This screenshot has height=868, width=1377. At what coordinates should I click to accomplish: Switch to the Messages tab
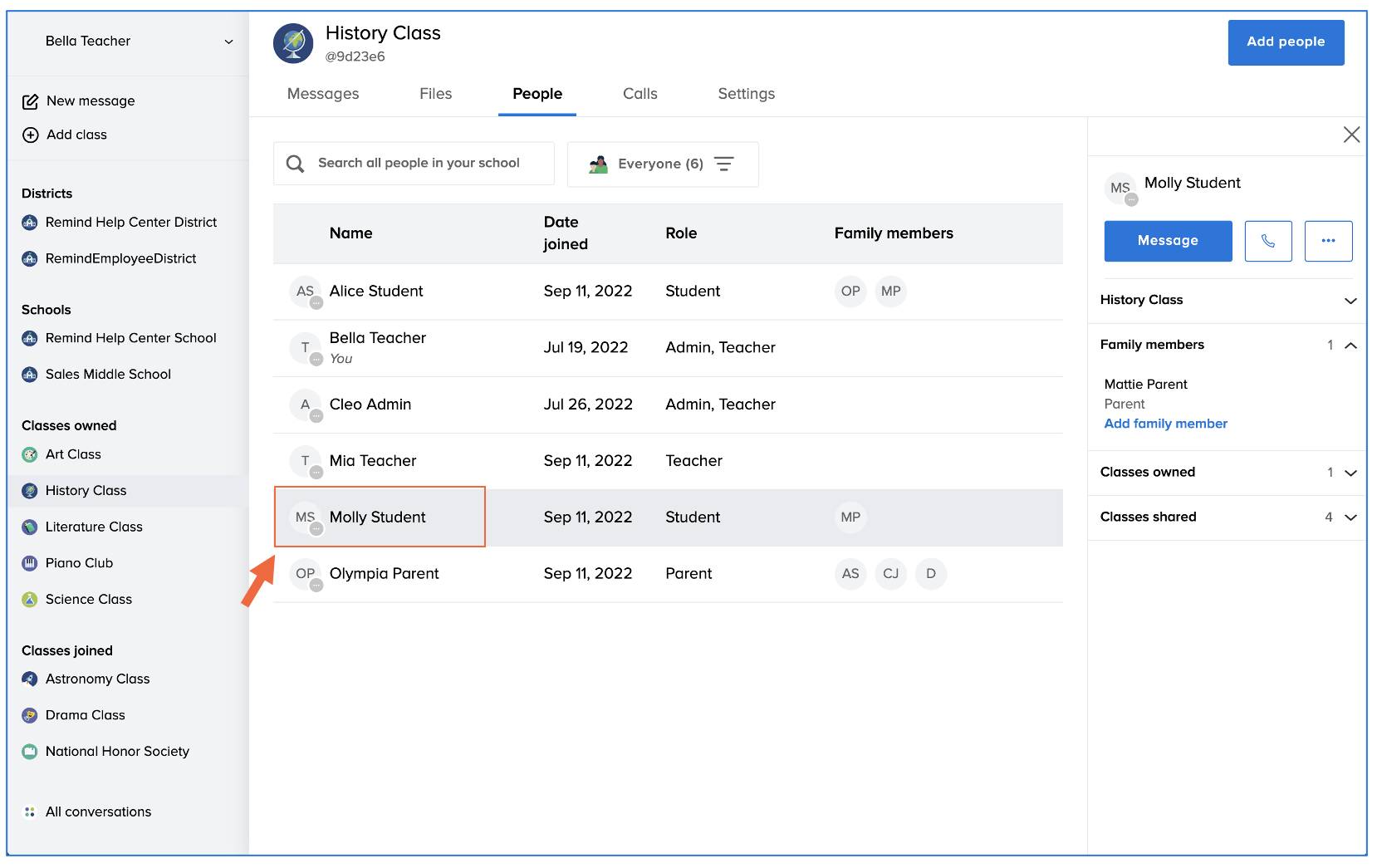coord(323,94)
